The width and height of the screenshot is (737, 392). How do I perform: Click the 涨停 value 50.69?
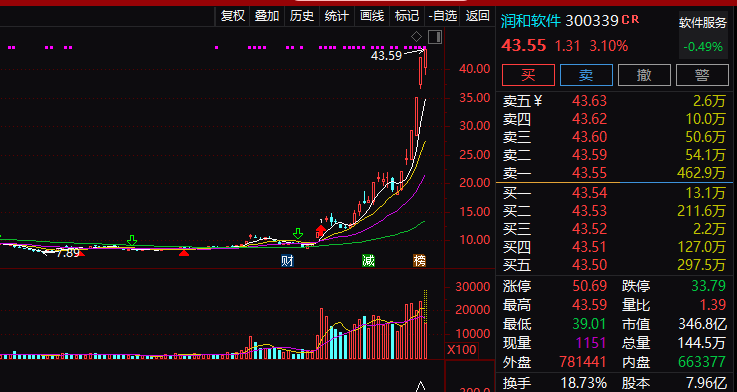pos(590,286)
